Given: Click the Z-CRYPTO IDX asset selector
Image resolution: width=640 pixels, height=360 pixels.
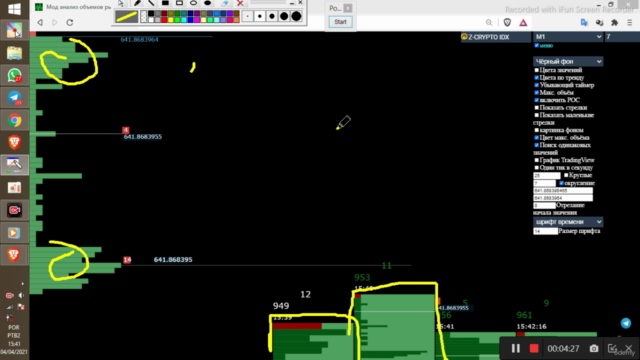Looking at the screenshot, I should [x=496, y=37].
